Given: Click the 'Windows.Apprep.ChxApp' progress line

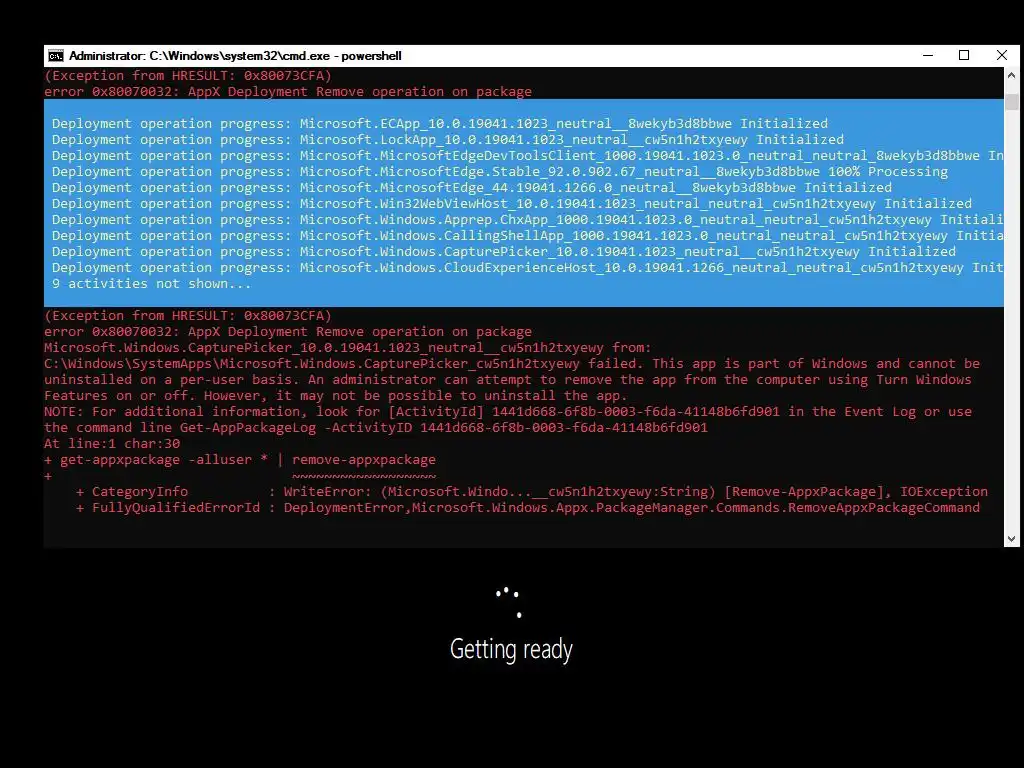Looking at the screenshot, I should 527,219.
